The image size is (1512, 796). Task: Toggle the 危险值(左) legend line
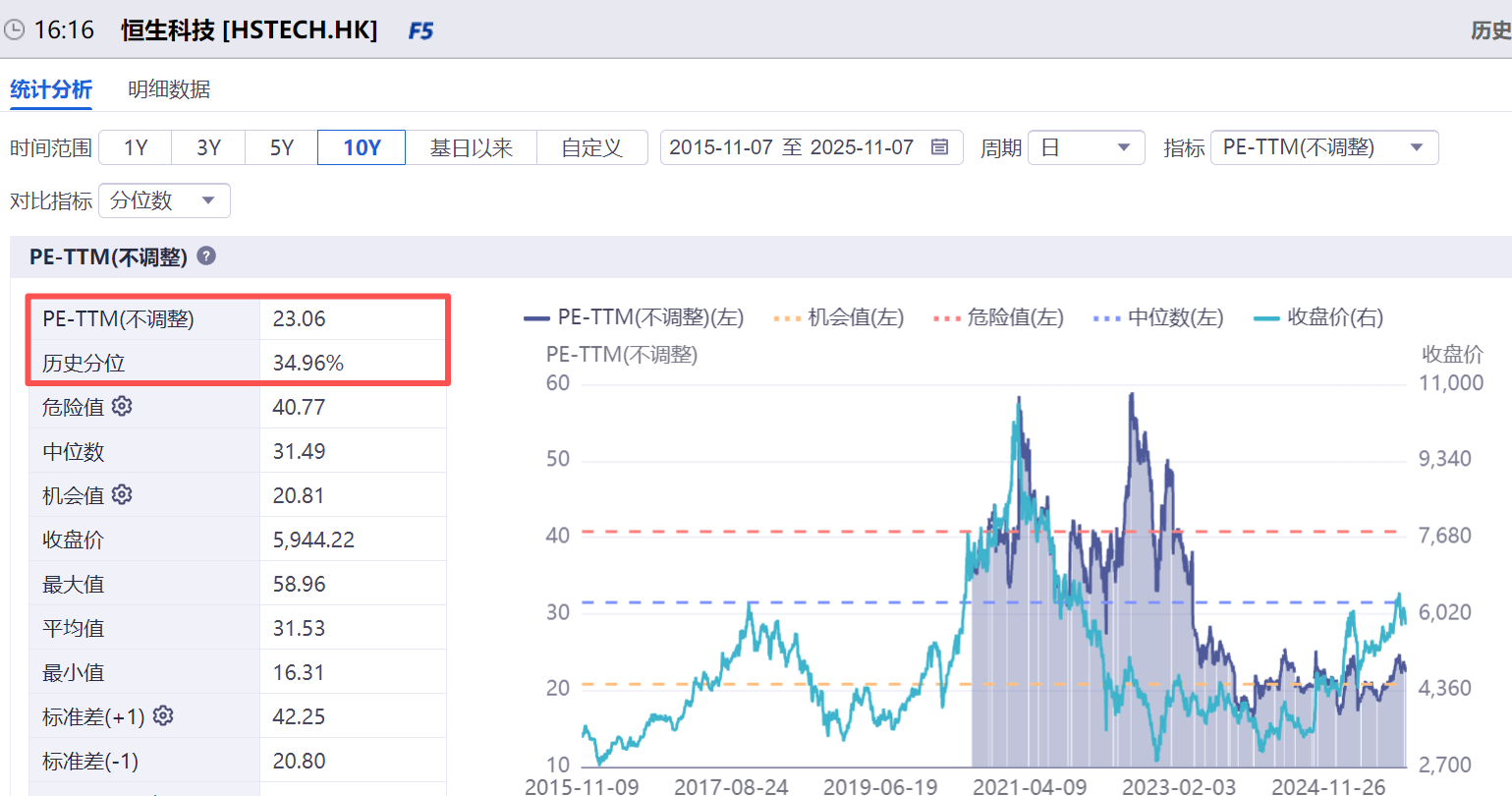pyautogui.click(x=998, y=317)
